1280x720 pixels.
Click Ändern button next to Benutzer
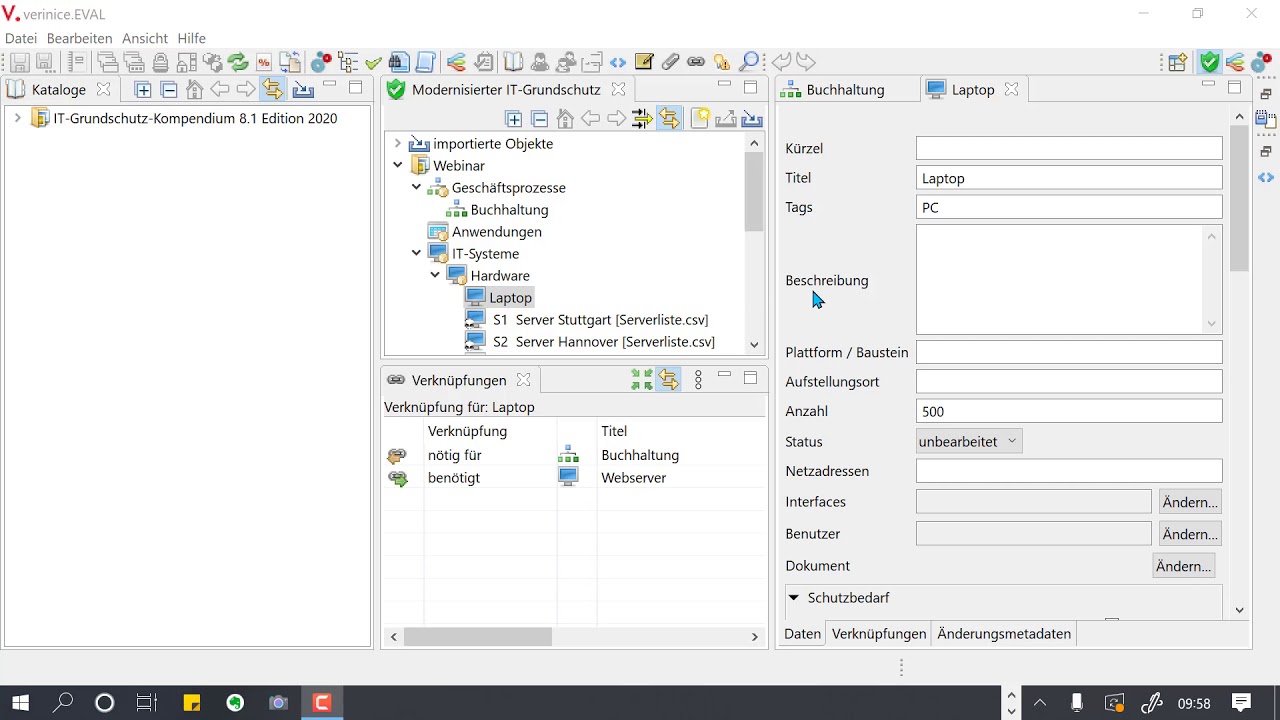point(1190,534)
